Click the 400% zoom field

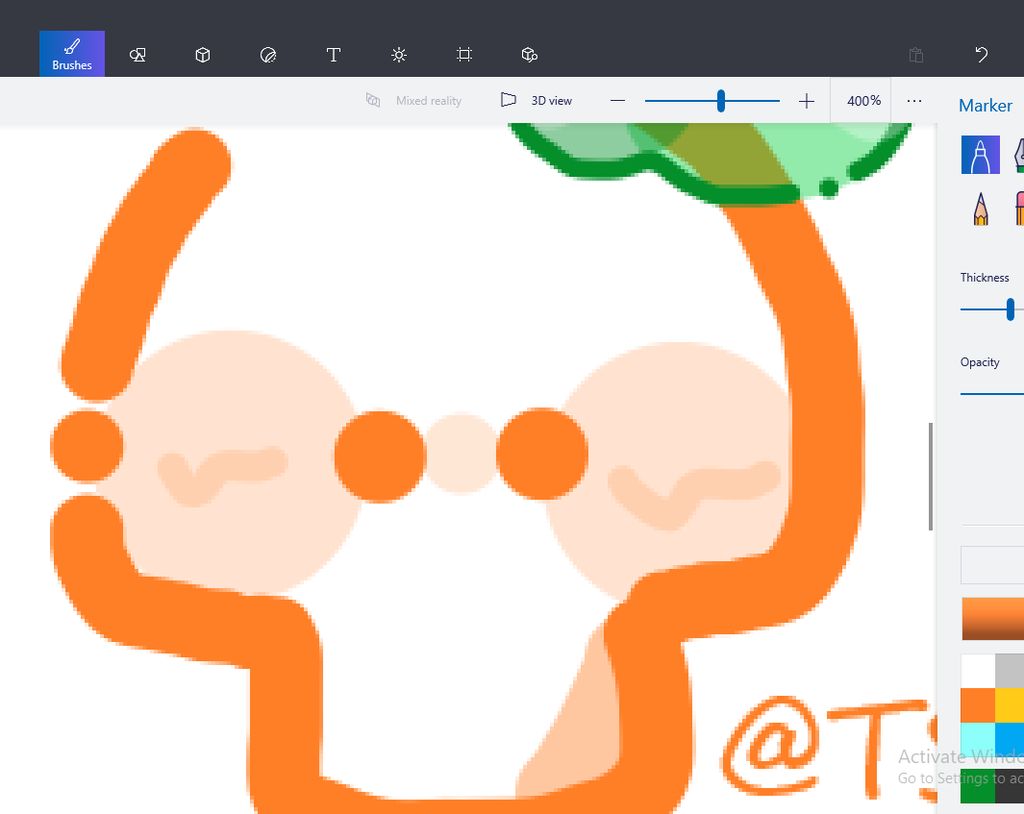[x=863, y=101]
